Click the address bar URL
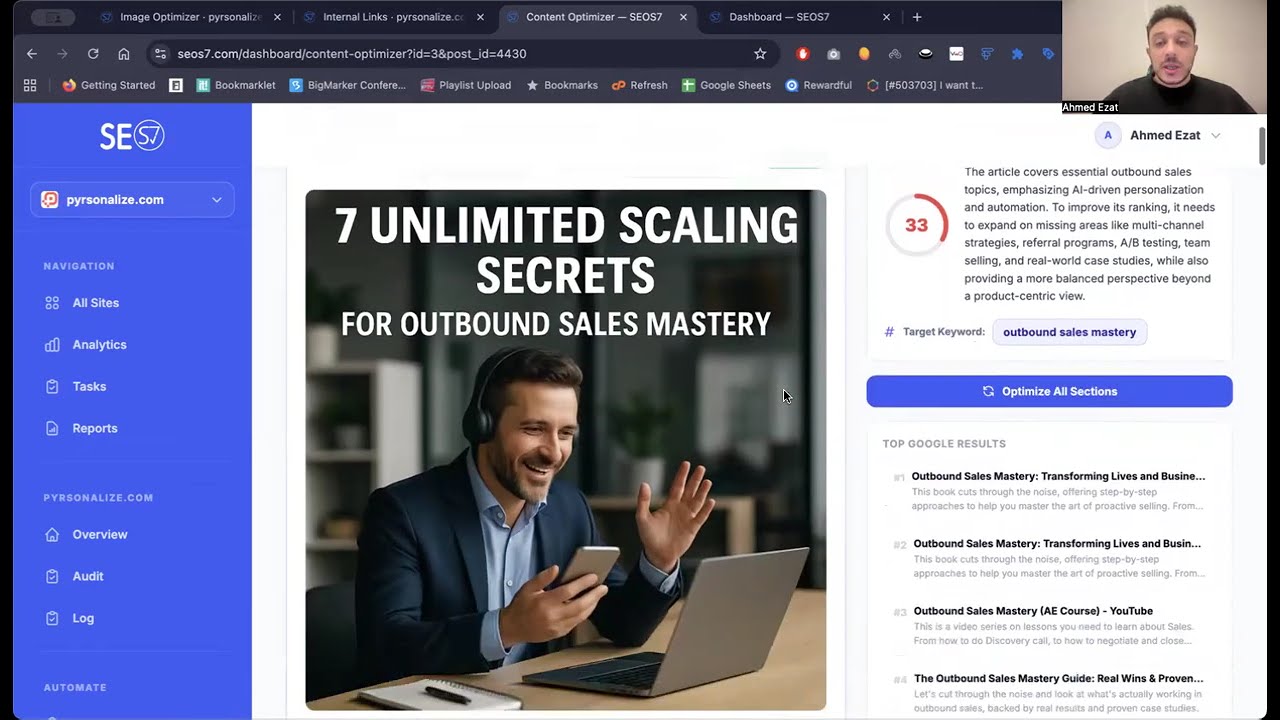Image resolution: width=1280 pixels, height=720 pixels. point(352,54)
